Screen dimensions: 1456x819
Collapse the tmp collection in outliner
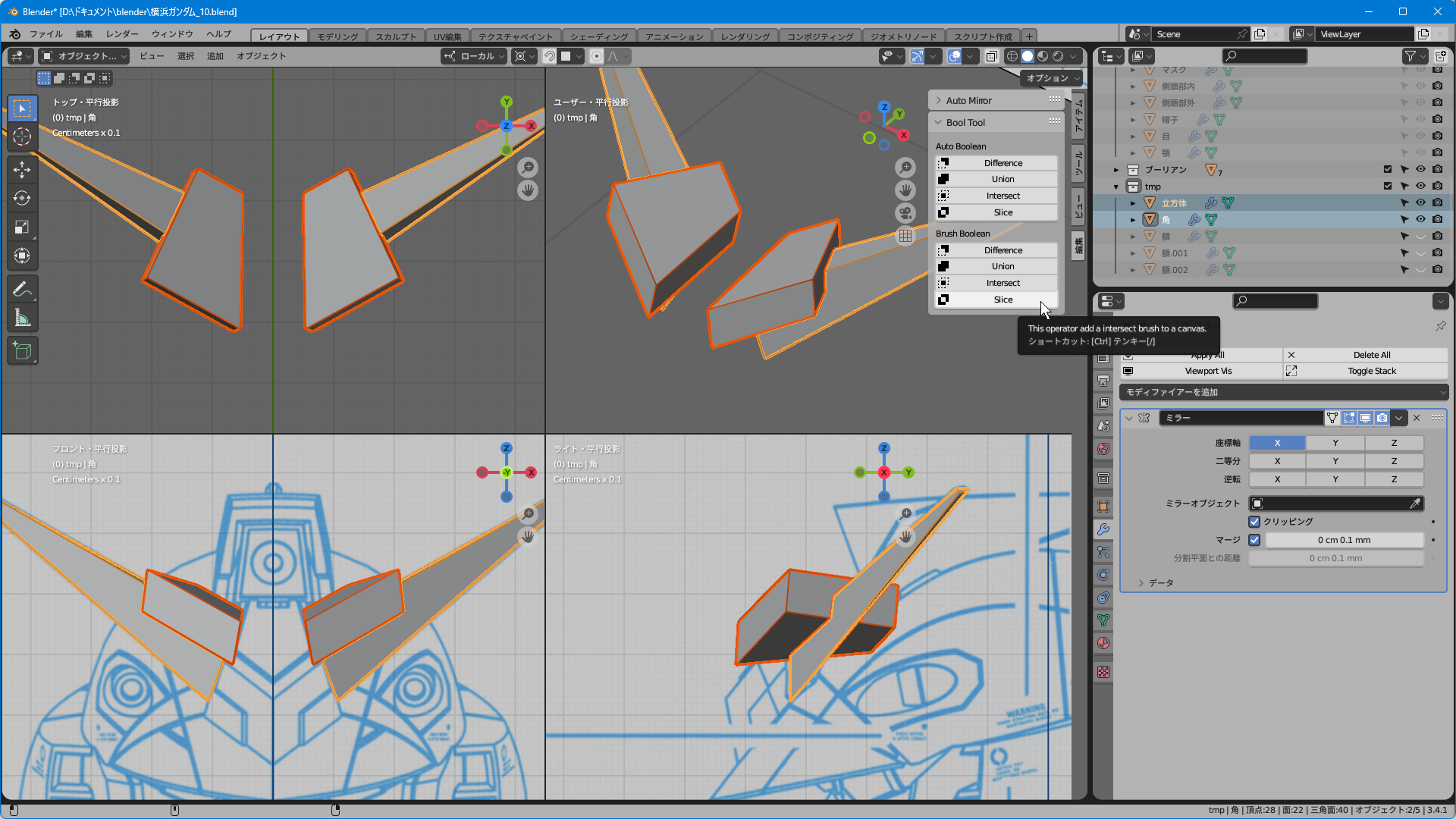1116,187
